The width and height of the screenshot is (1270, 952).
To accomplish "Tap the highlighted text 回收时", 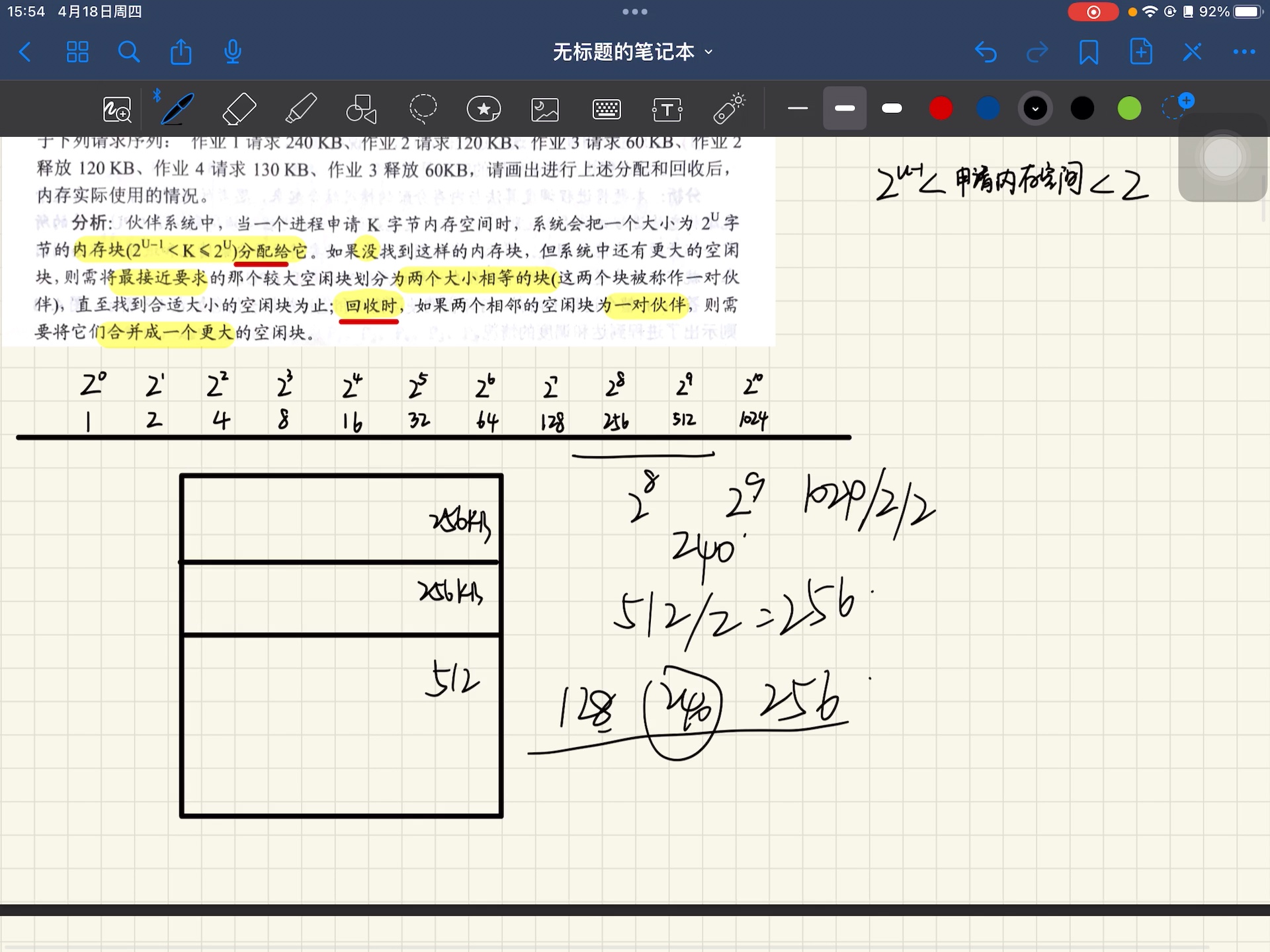I will (x=370, y=305).
